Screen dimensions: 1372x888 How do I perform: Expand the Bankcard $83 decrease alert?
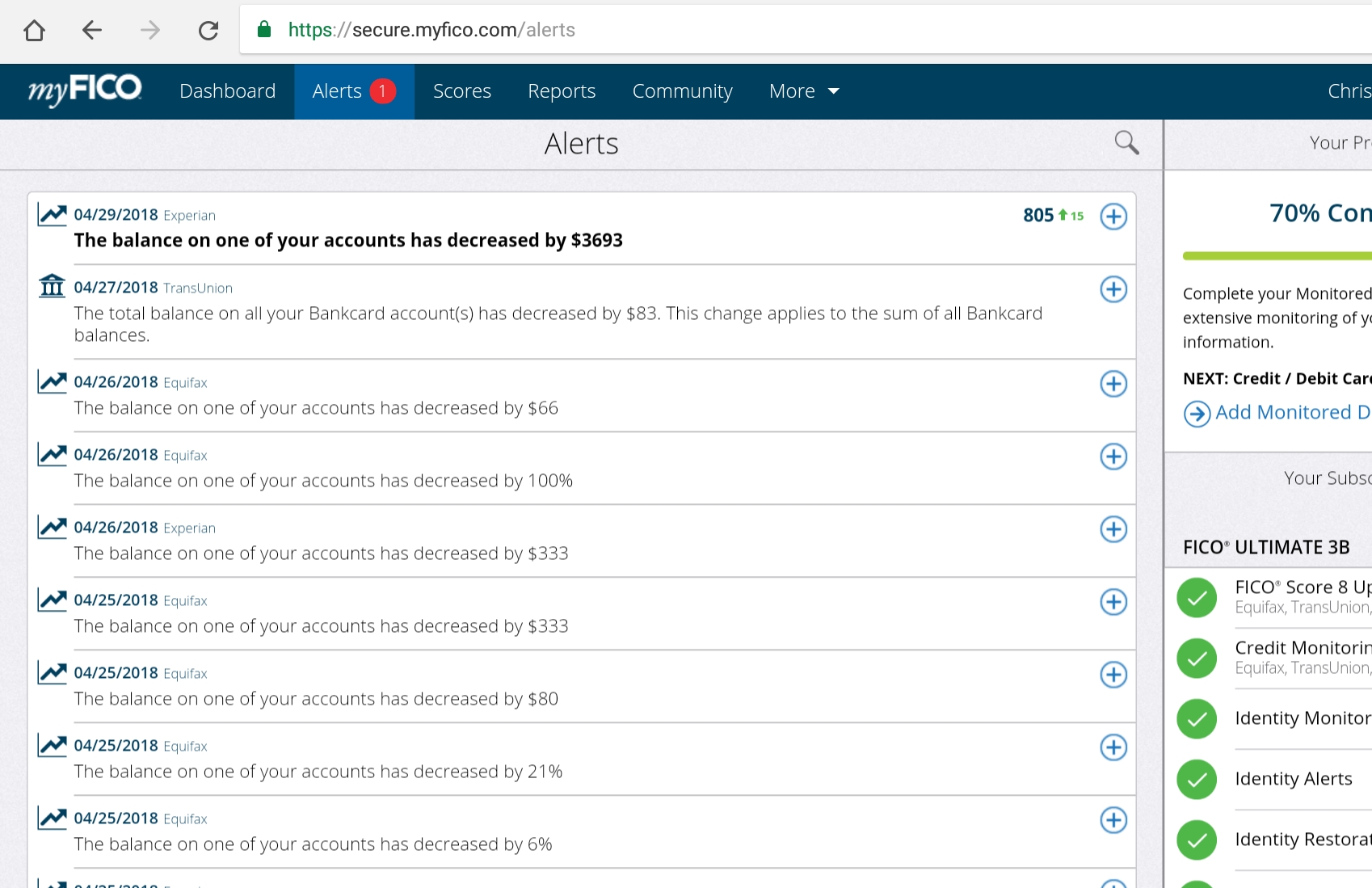click(1113, 289)
